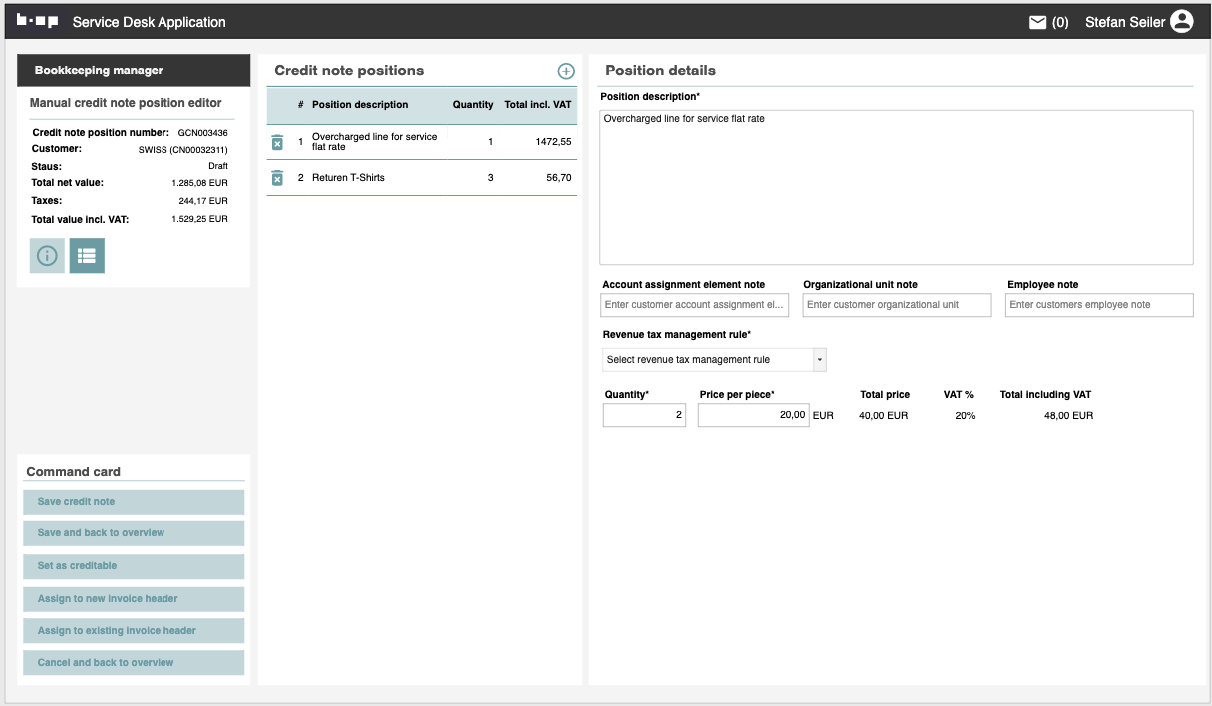Click the application logo in header
1212x706 pixels.
point(38,21)
